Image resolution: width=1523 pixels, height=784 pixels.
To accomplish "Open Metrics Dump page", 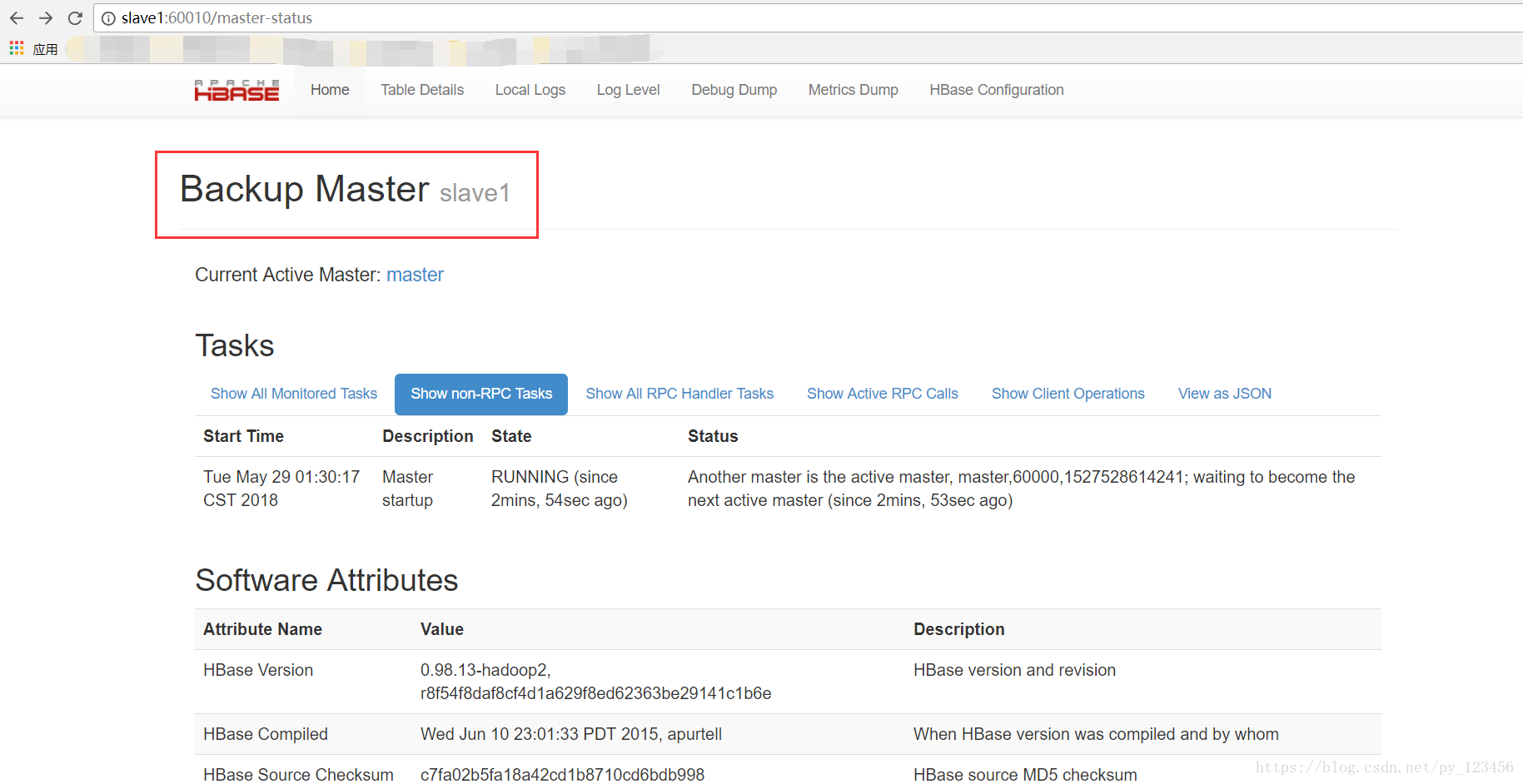I will pyautogui.click(x=854, y=90).
